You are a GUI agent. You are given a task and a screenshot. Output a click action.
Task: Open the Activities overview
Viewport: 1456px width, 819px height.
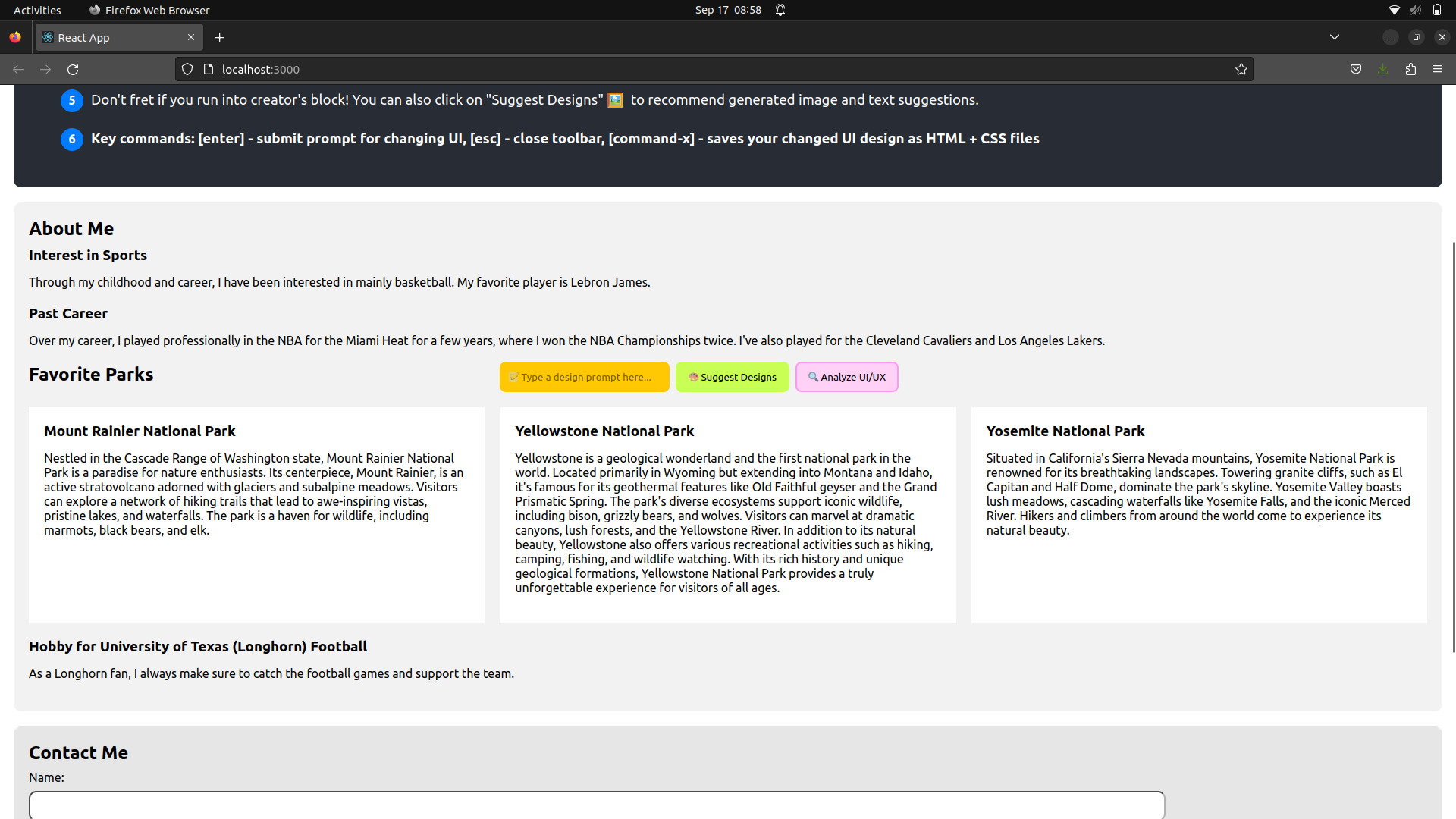pos(37,10)
